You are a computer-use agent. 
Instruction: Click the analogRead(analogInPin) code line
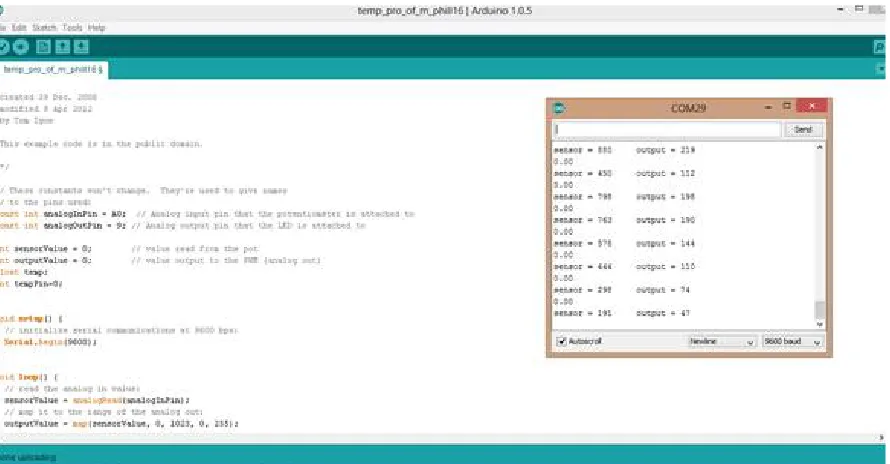[96, 400]
